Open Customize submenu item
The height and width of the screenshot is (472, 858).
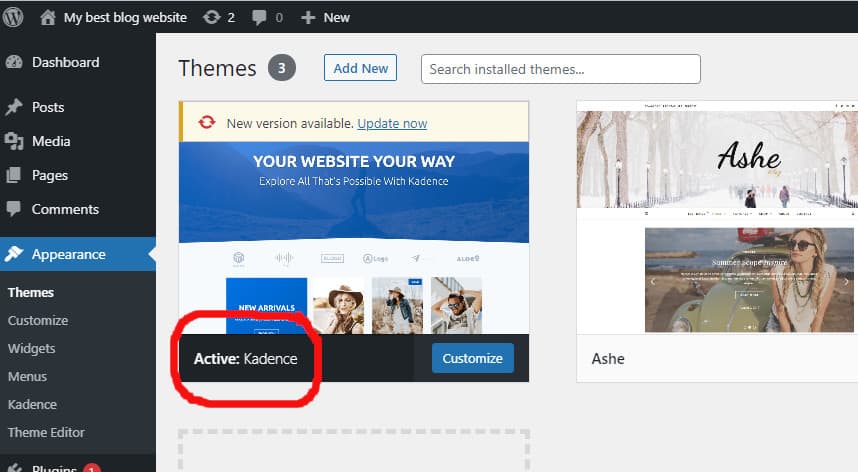(x=38, y=321)
